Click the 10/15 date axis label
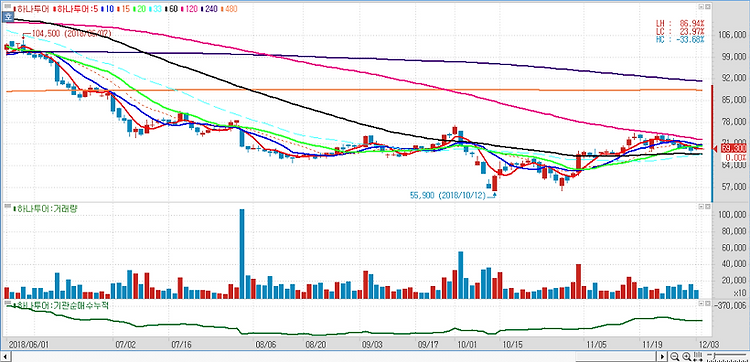This screenshot has height=362, width=750. click(513, 343)
